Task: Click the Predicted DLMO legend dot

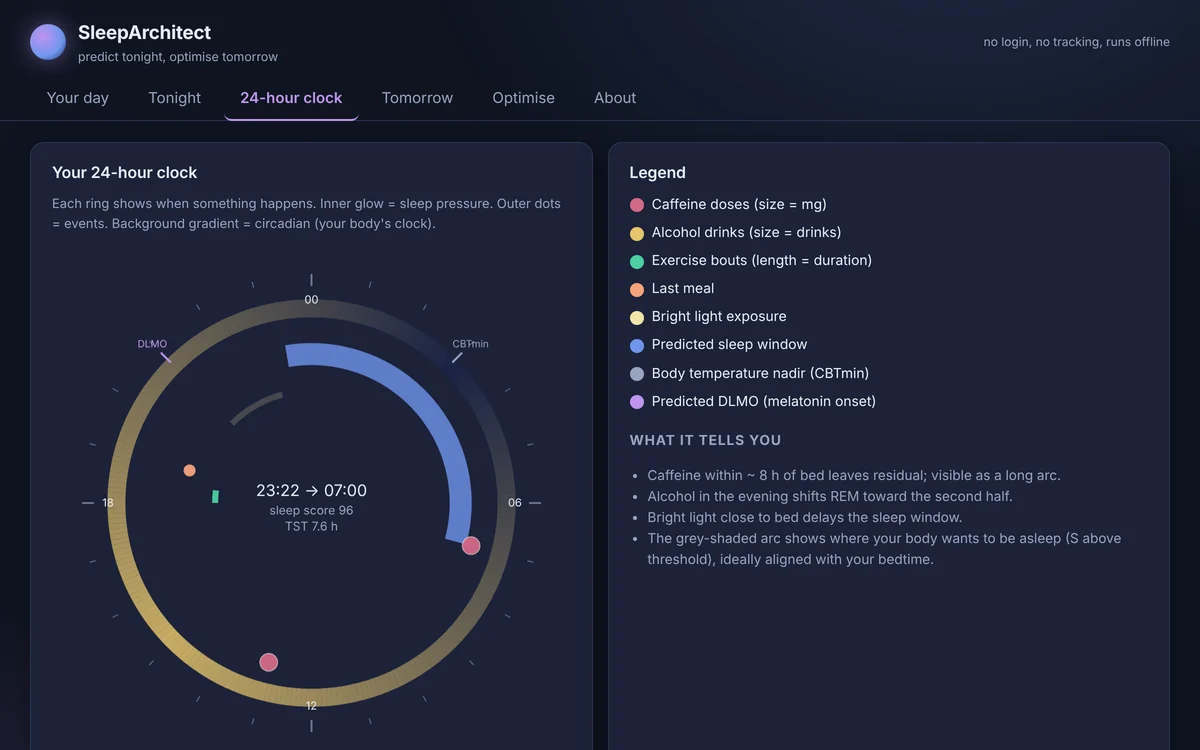Action: coord(637,401)
